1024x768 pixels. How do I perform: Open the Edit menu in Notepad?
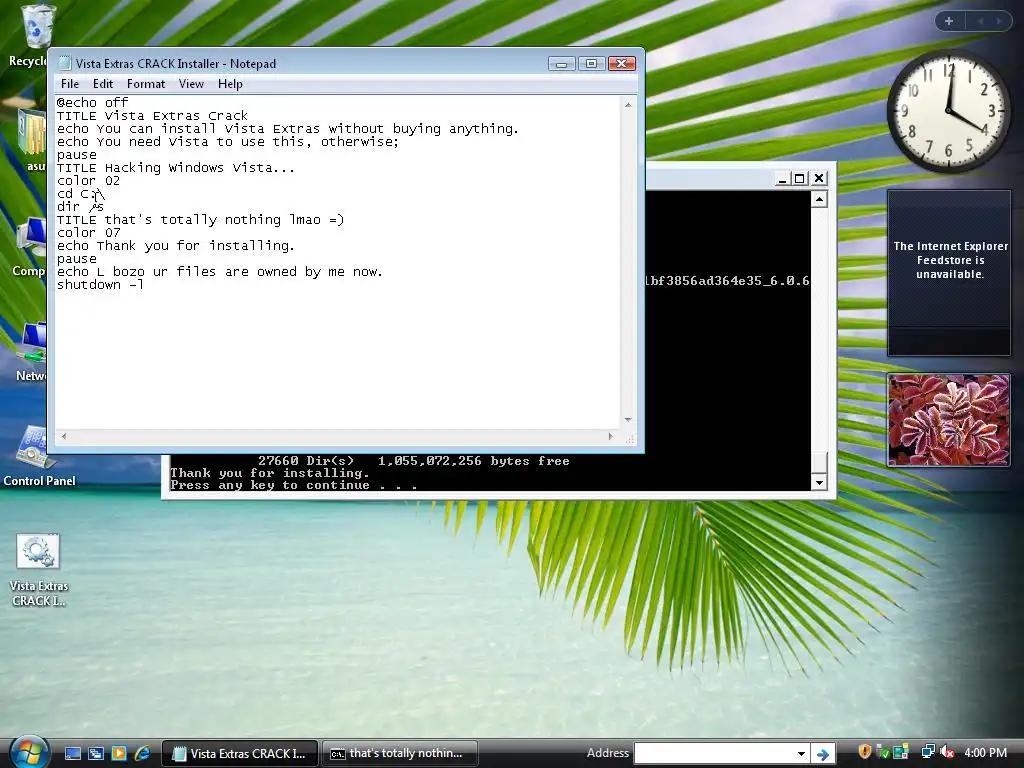(103, 84)
